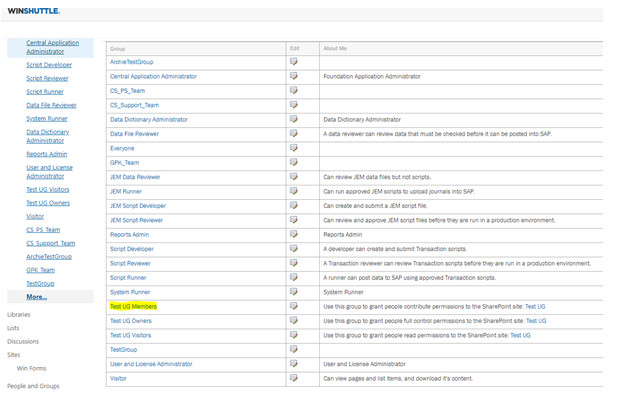Screen dimensions: 618x406
Task: Follow Test UG site link in Owners description
Action: 536,321
